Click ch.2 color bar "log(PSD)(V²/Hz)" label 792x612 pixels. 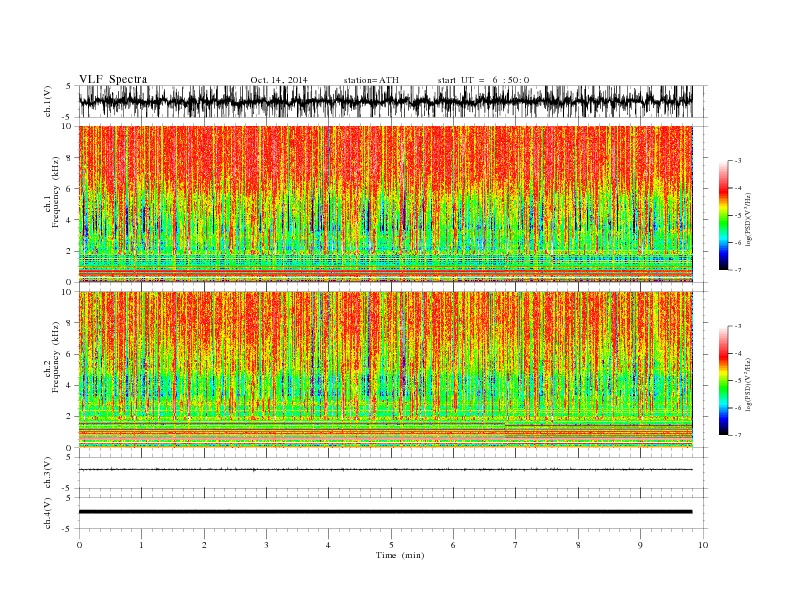point(749,385)
